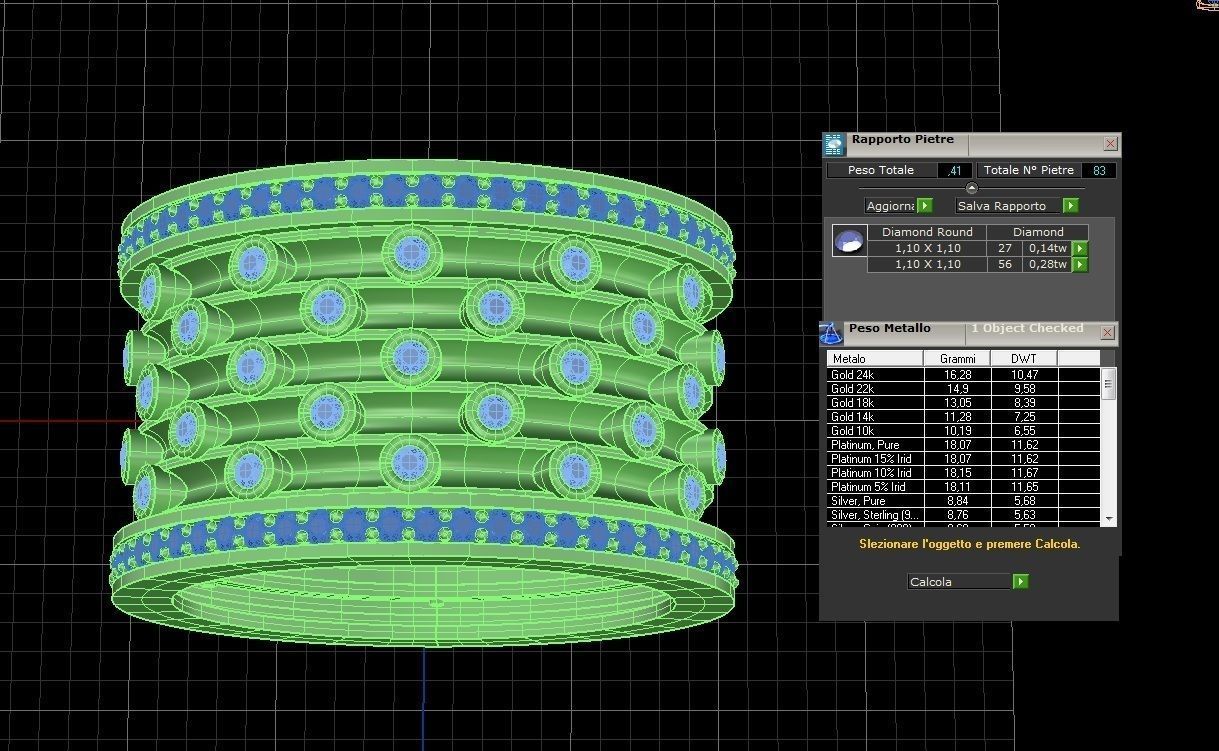Select the Gold 14k row
The width and height of the screenshot is (1219, 751).
(x=964, y=417)
